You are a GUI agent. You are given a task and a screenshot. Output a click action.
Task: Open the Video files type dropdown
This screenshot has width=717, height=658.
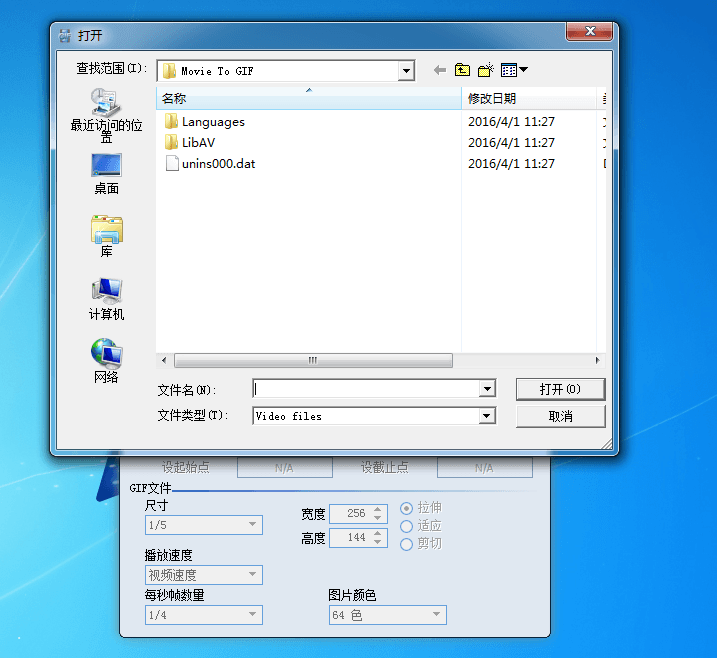click(x=487, y=416)
